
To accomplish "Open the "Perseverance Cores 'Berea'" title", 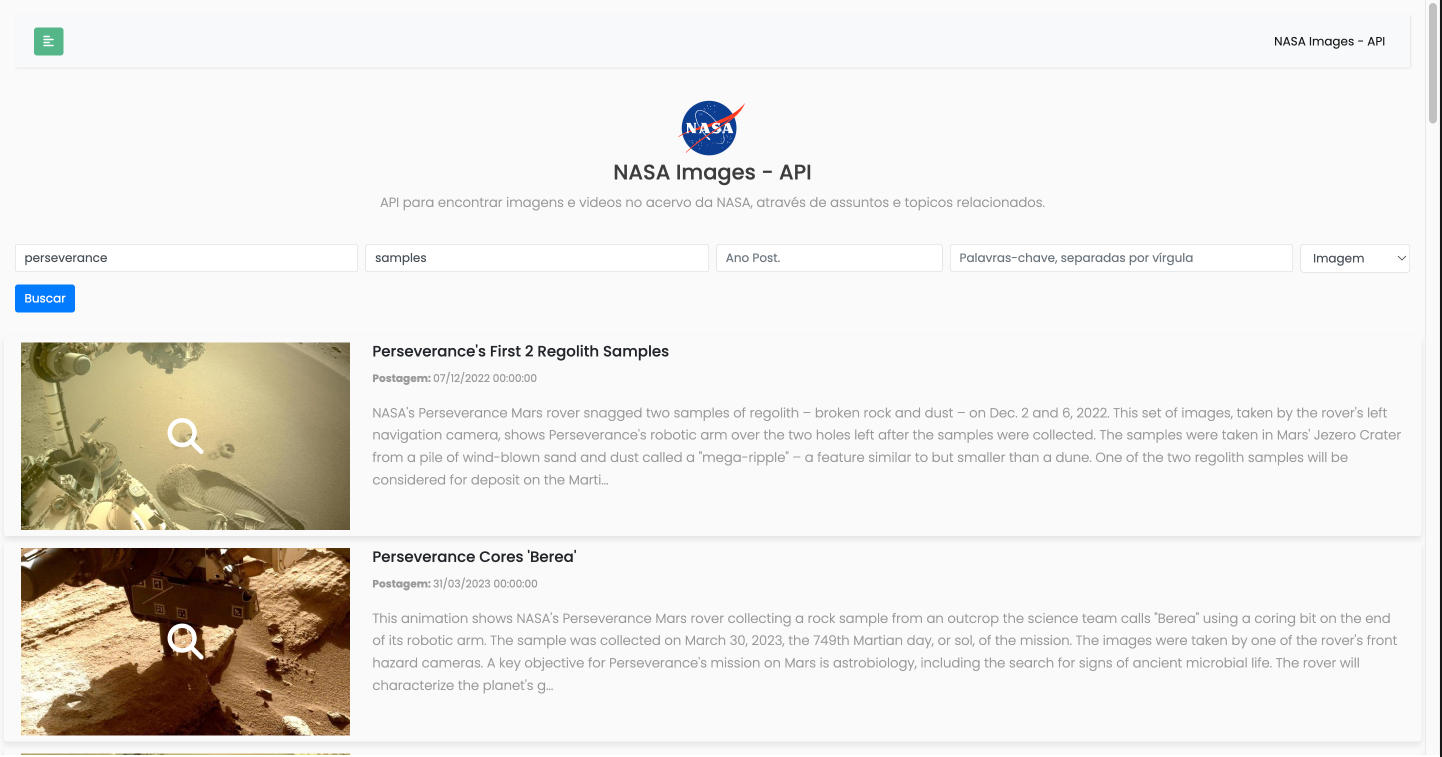I will click(x=474, y=557).
